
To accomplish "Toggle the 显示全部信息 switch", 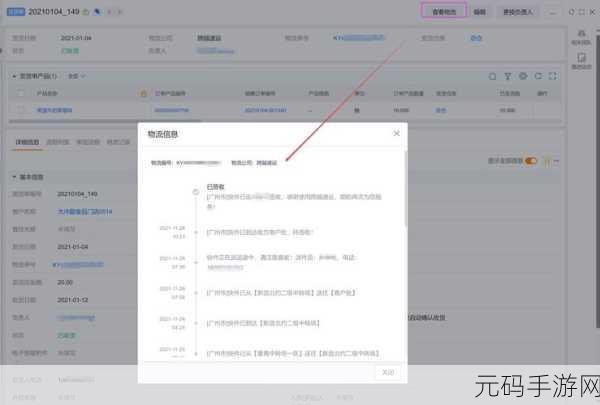I will click(531, 161).
